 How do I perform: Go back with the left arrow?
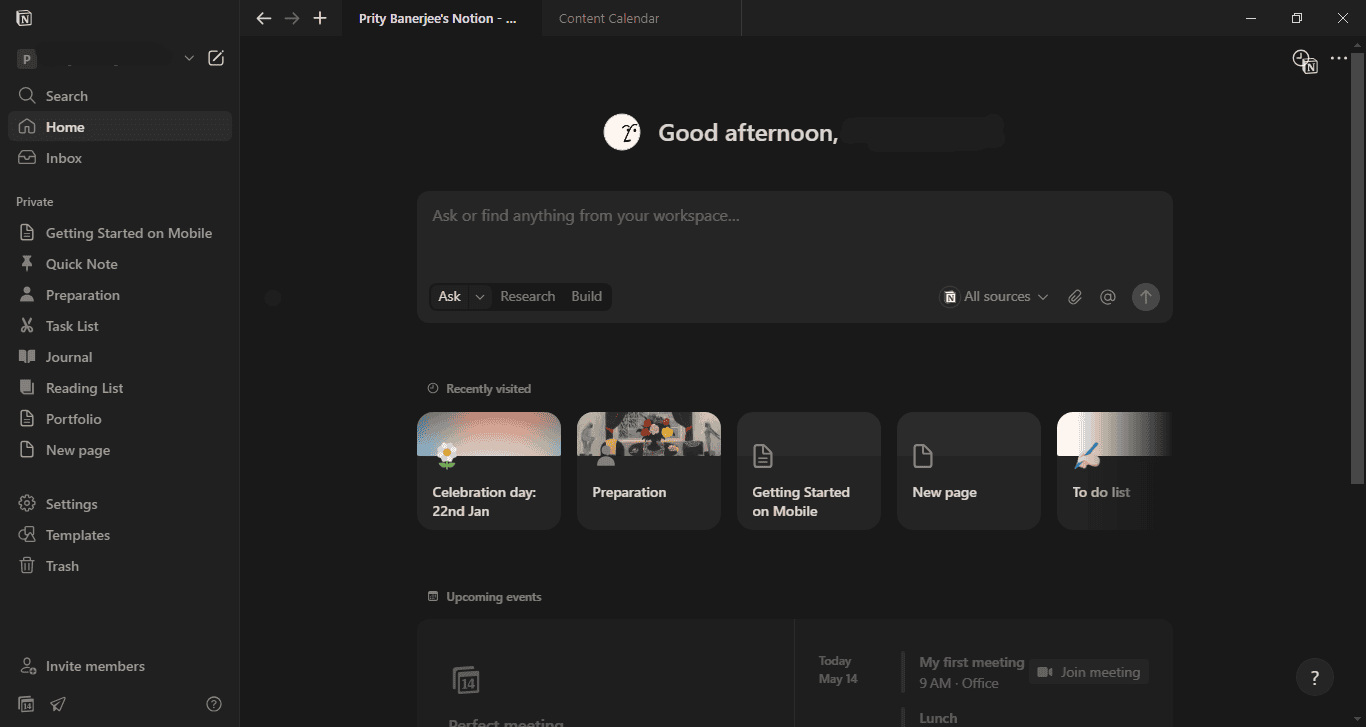264,18
